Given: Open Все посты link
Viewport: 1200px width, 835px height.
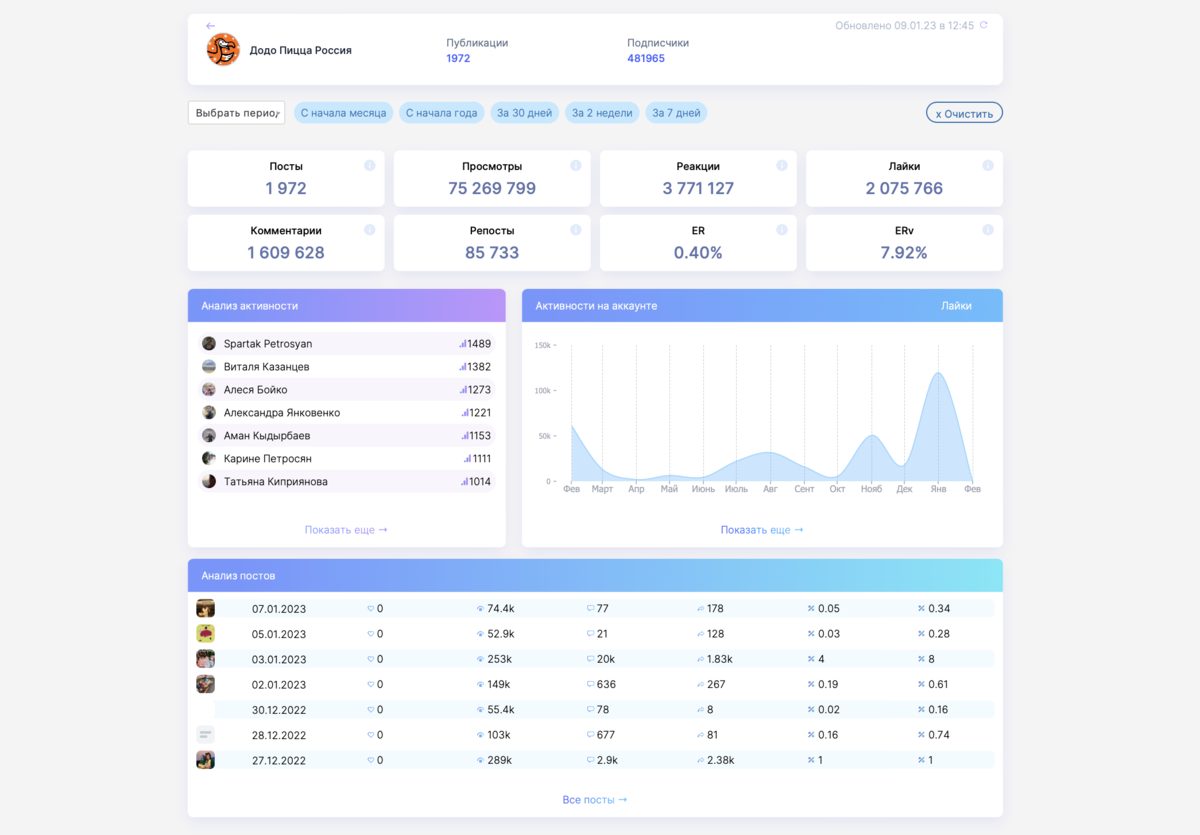Looking at the screenshot, I should pos(595,800).
